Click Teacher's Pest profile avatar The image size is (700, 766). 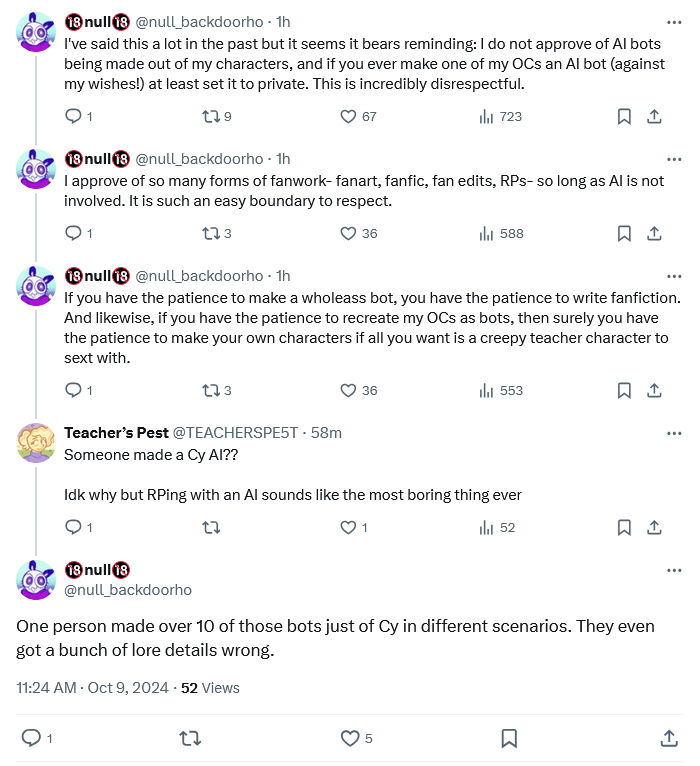tap(36, 443)
